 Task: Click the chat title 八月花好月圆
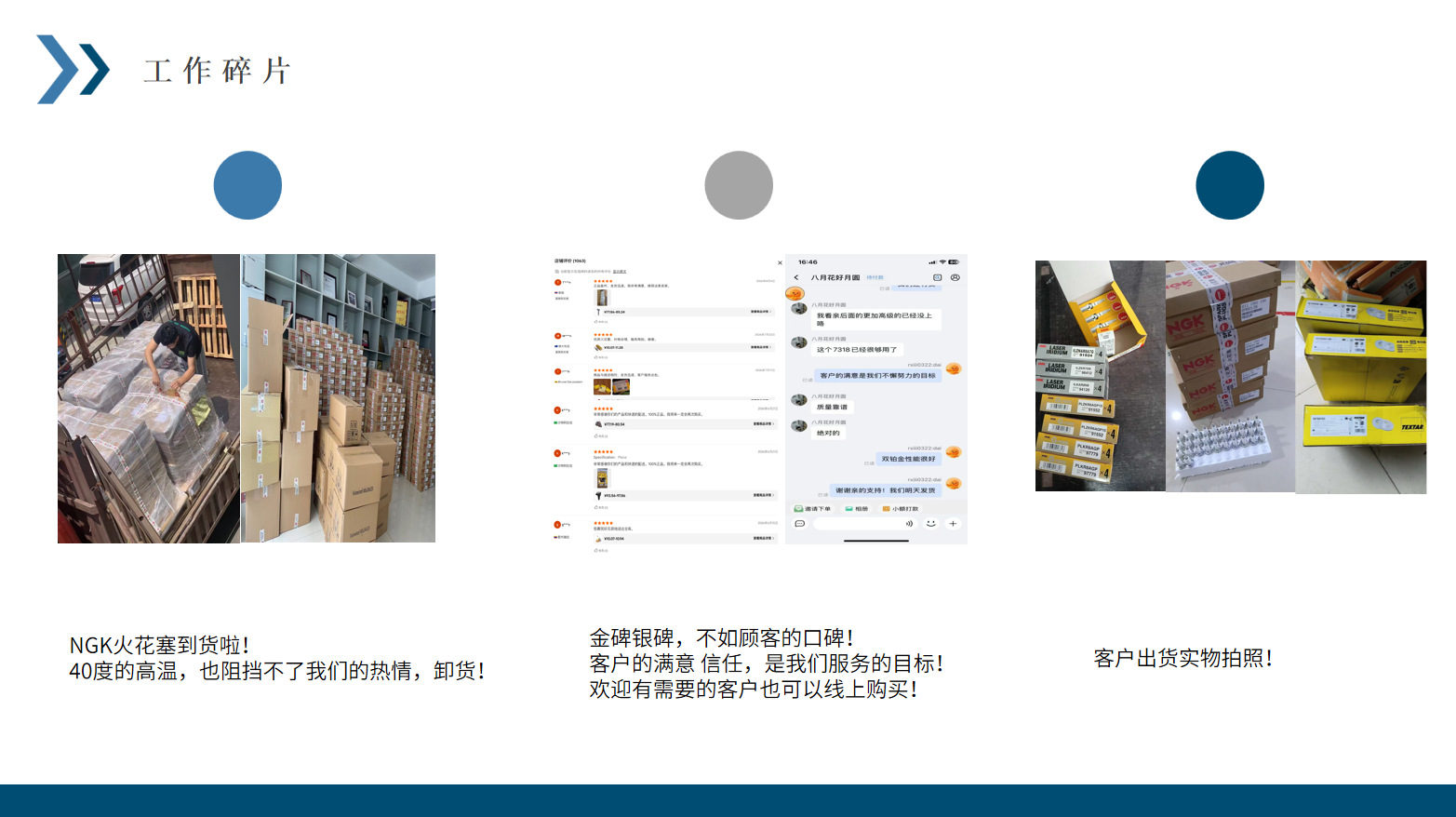(835, 277)
